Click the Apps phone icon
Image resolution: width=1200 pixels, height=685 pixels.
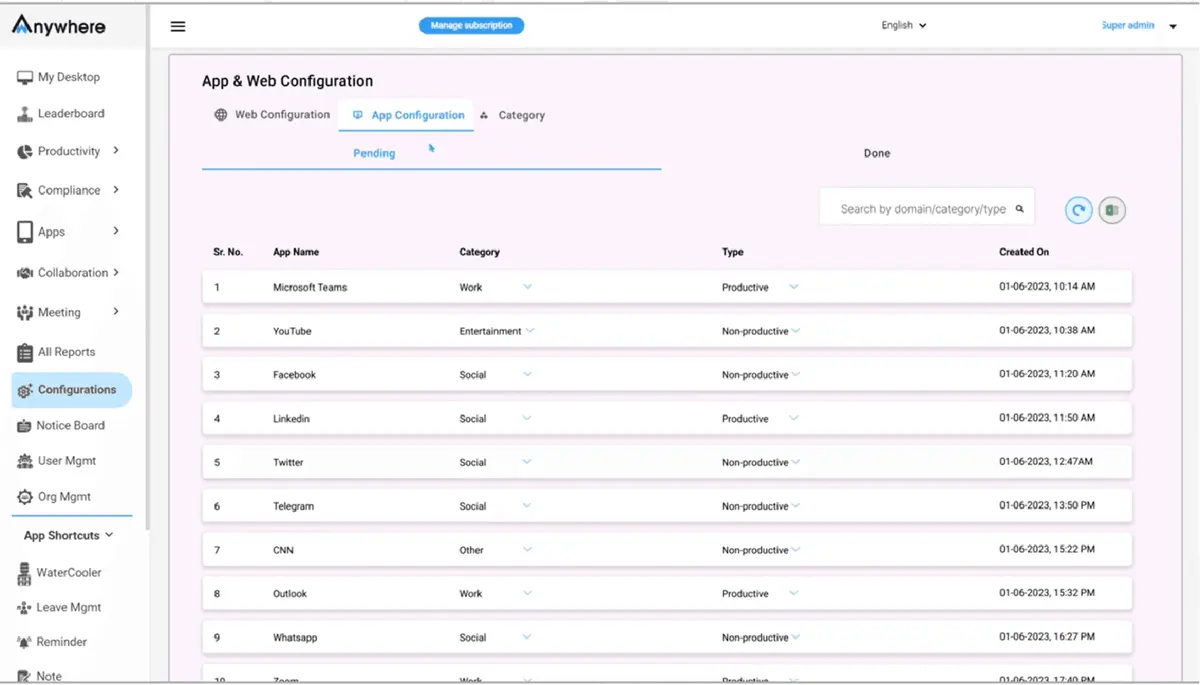25,232
